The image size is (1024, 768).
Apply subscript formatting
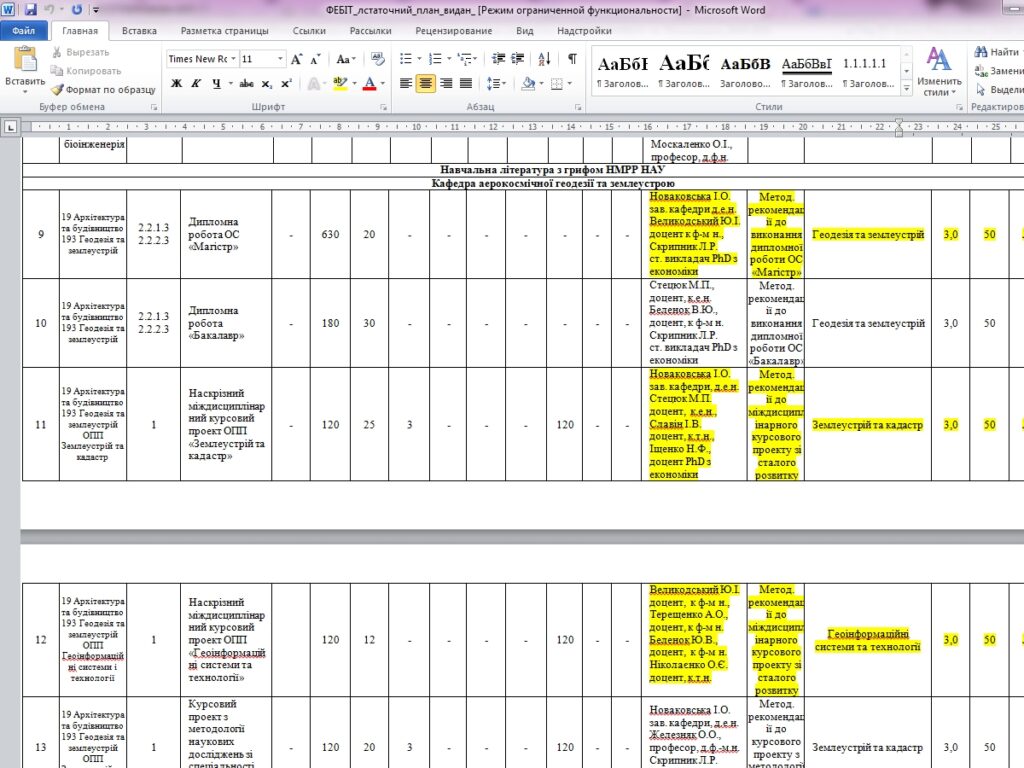[267, 84]
